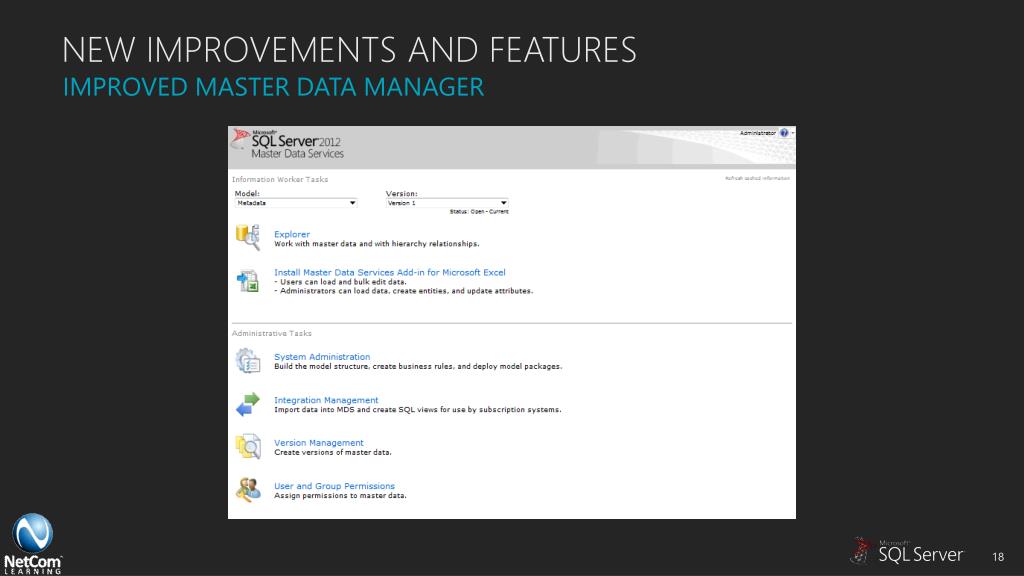Viewport: 1024px width, 576px height.
Task: Click the 'NEW IMPROVEMENTS AND FEATURES' title
Action: coord(349,50)
